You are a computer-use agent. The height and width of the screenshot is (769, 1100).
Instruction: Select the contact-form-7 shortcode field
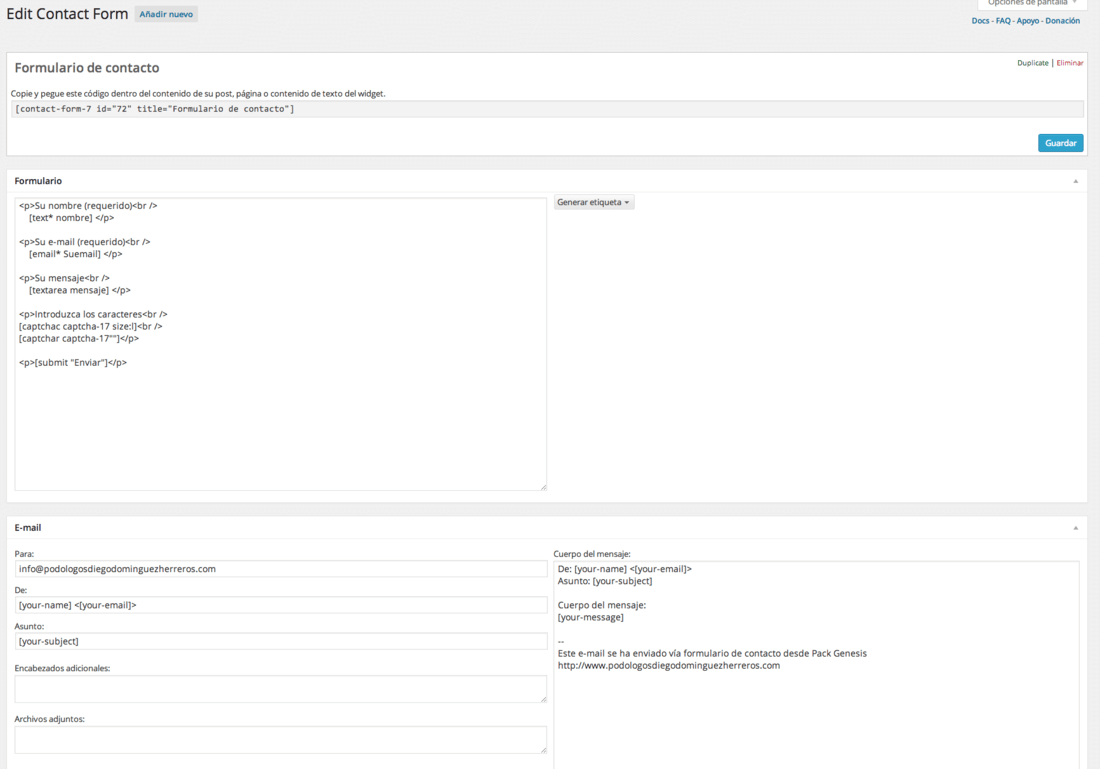547,109
